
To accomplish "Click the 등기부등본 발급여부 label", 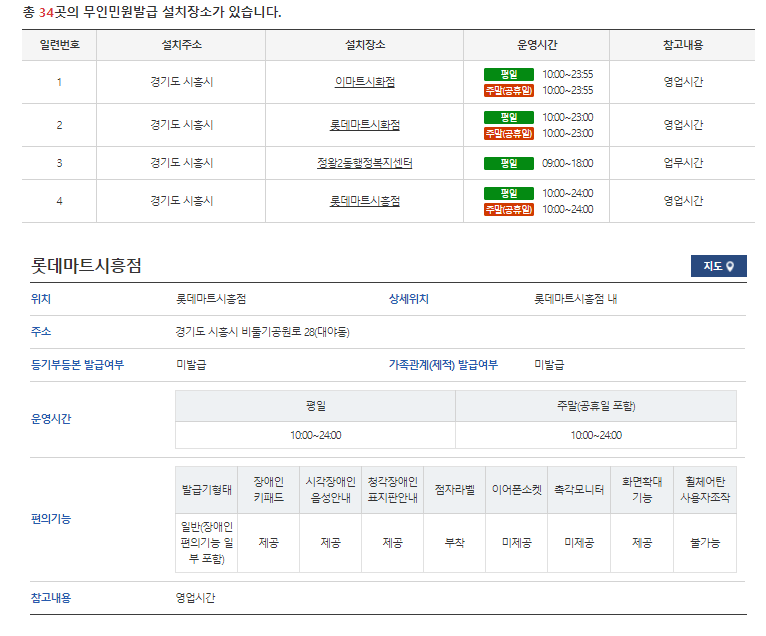I will (77, 364).
